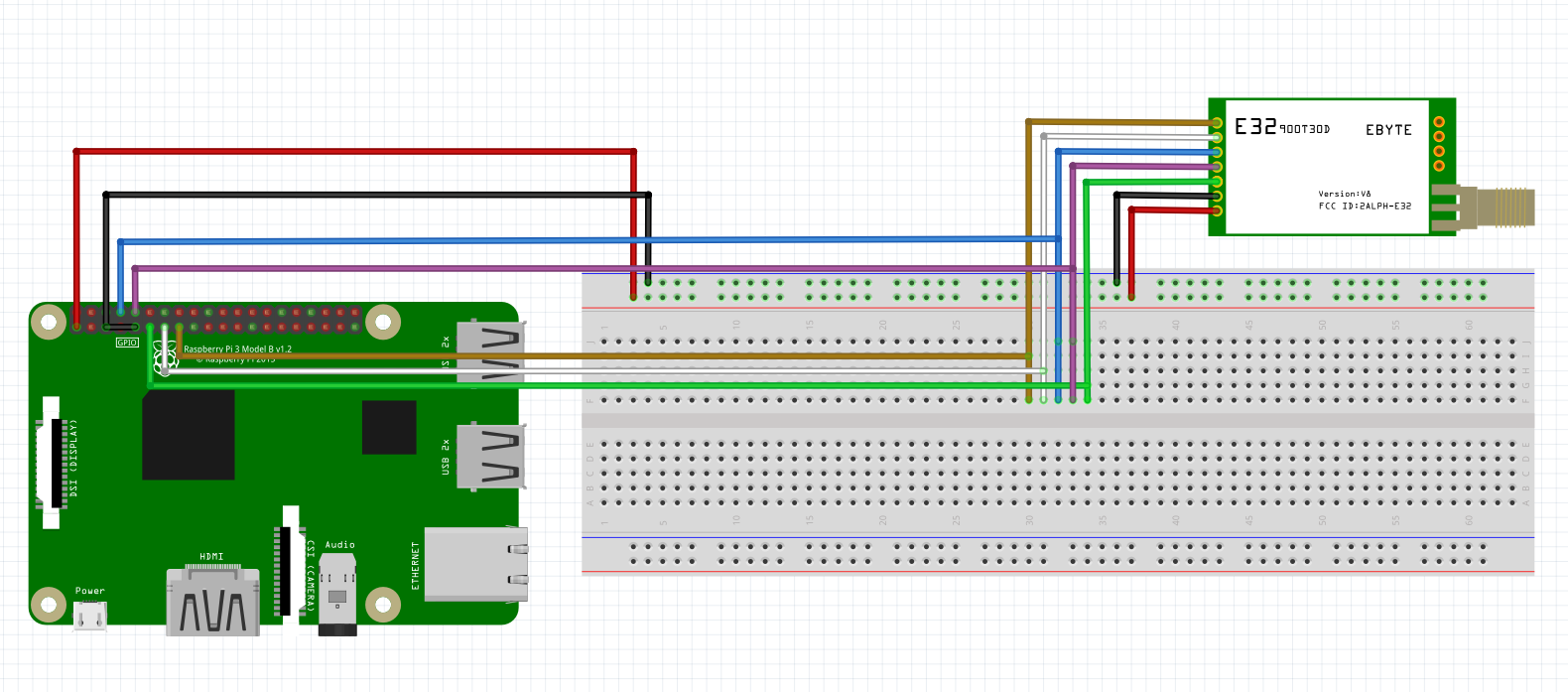Click the HDMI port on the Raspberry Pi
The height and width of the screenshot is (692, 1568).
tap(213, 604)
